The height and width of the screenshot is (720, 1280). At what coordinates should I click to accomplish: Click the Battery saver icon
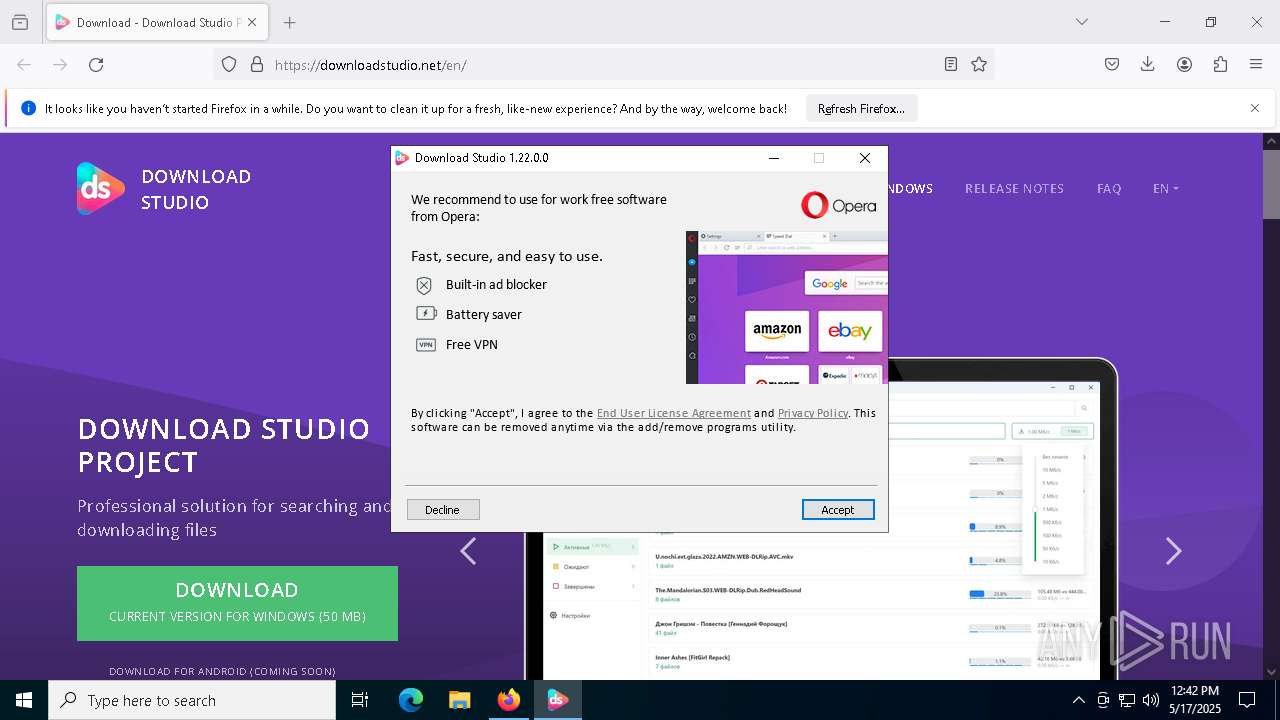coord(426,314)
